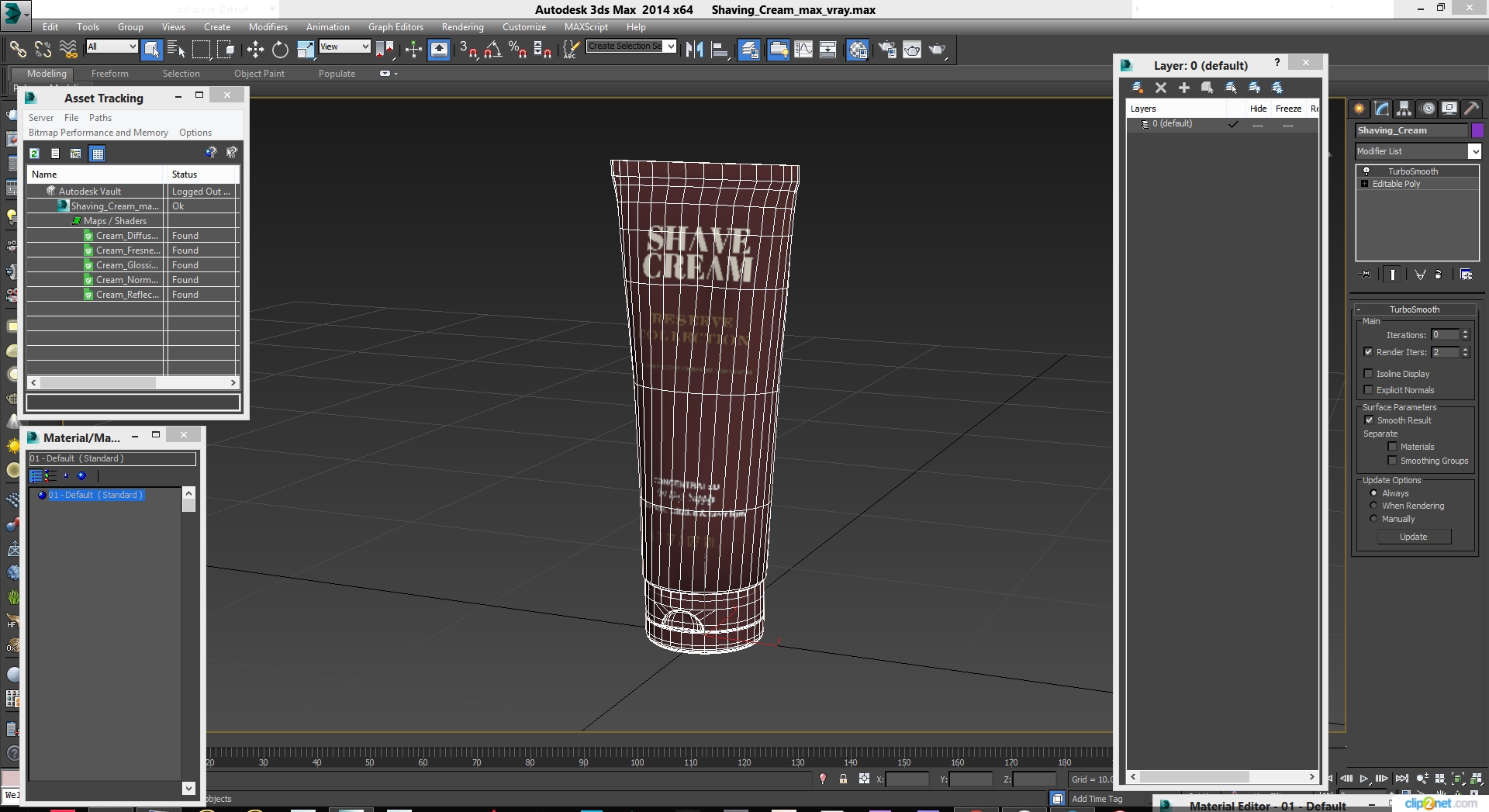Open the reference coordinate View dropdown
The image size is (1489, 812).
pyautogui.click(x=344, y=47)
